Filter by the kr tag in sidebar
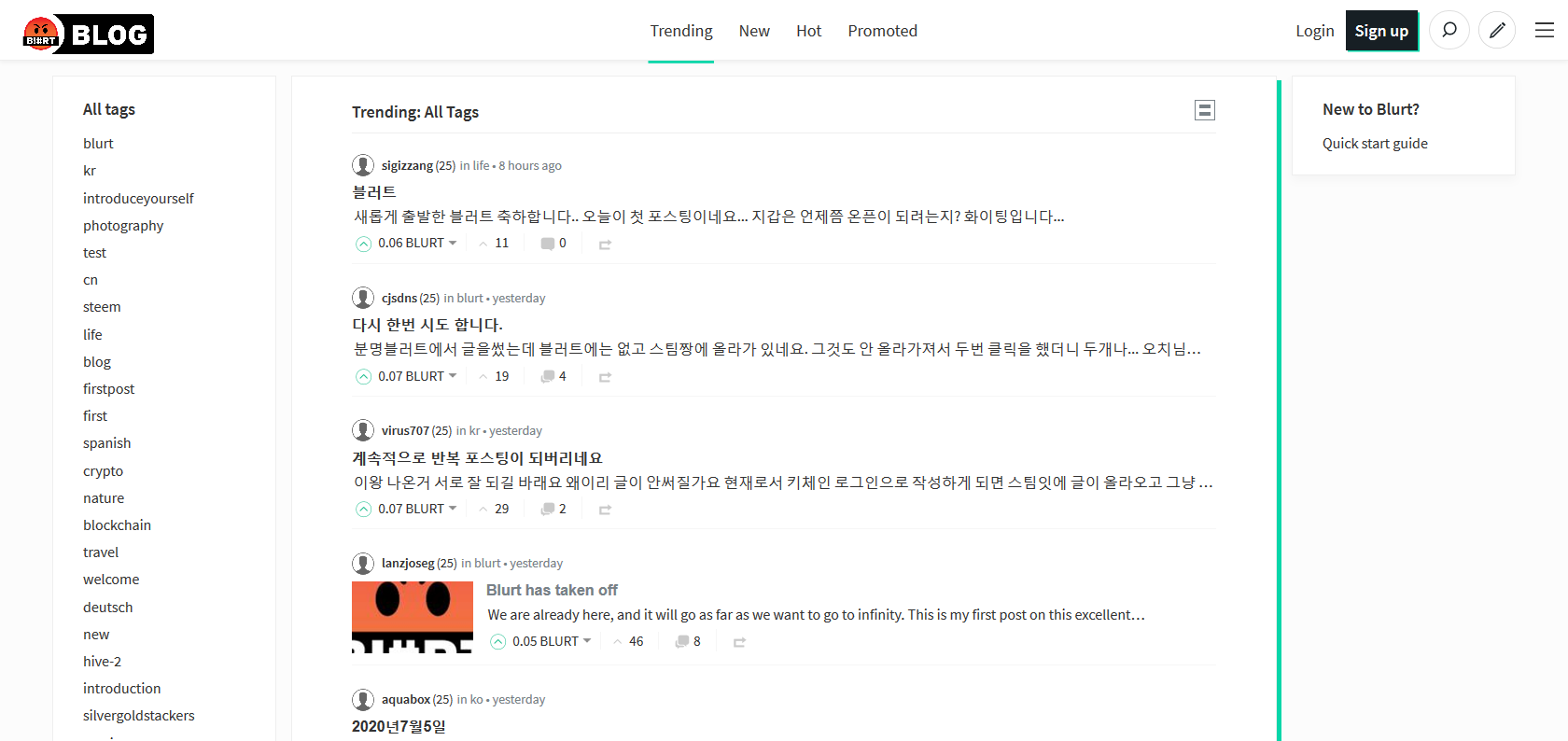The height and width of the screenshot is (741, 1568). tap(90, 170)
